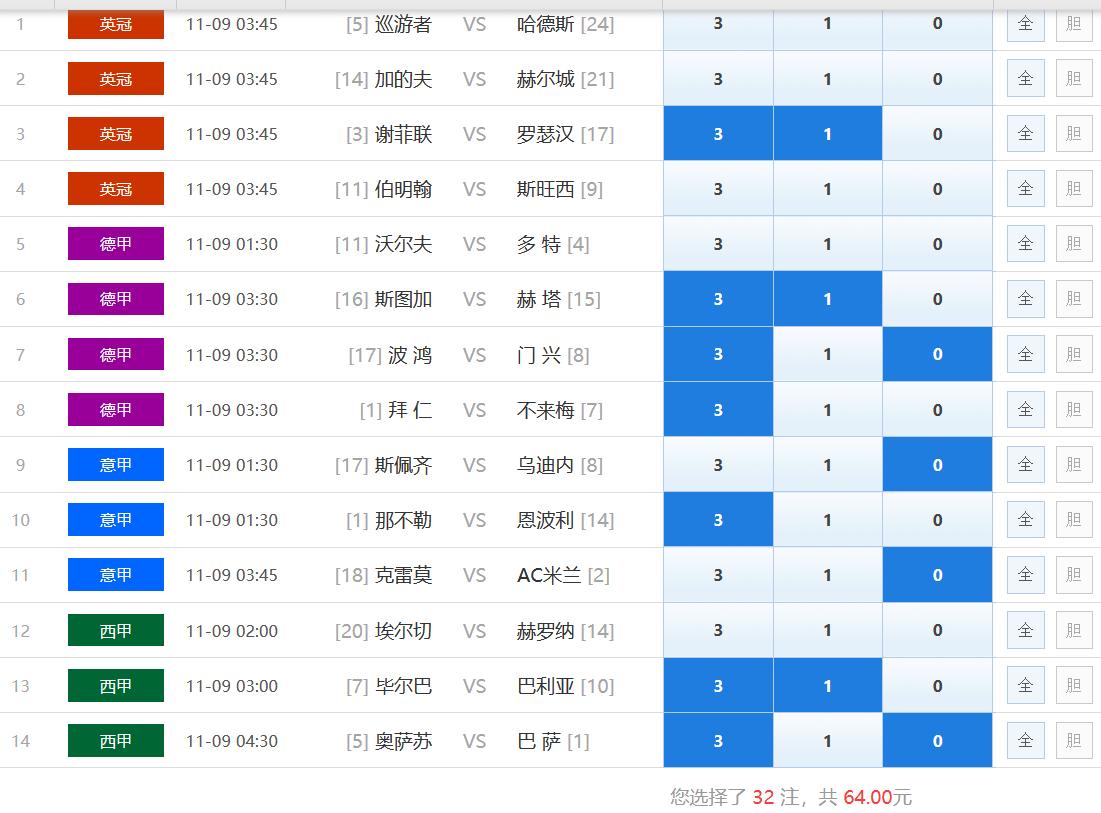The width and height of the screenshot is (1101, 813).
Task: Deselect home win 3 for 那不勒
Action: pyautogui.click(x=717, y=519)
